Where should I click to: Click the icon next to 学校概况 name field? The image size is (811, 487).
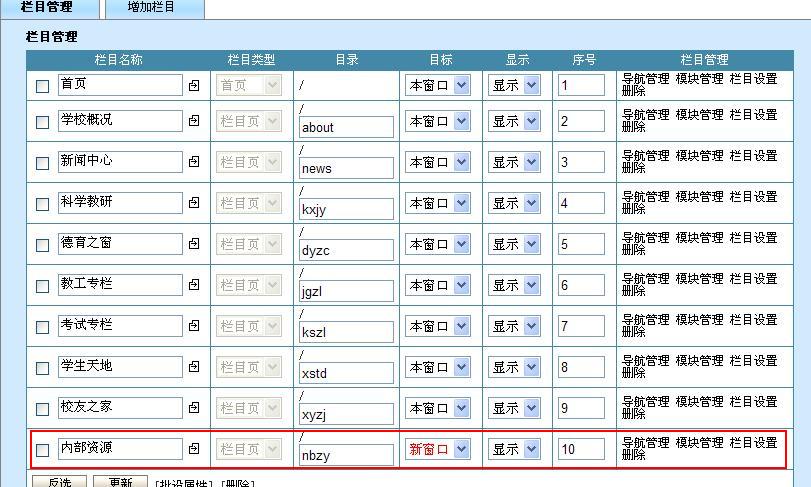tap(194, 121)
